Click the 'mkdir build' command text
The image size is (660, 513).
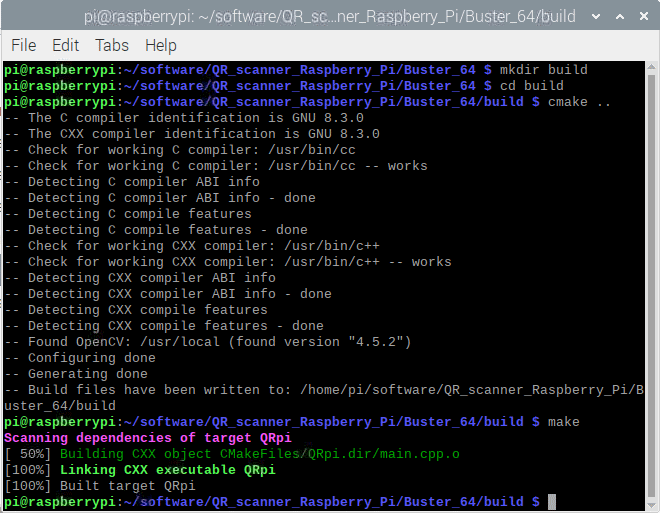tap(543, 69)
